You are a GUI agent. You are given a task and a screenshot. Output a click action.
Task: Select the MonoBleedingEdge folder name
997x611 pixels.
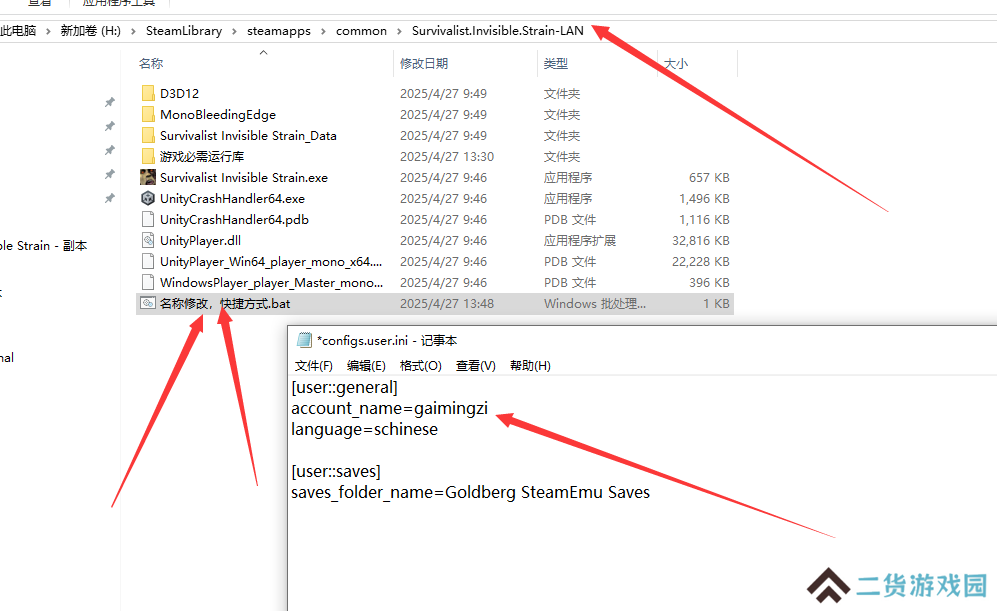pos(218,114)
